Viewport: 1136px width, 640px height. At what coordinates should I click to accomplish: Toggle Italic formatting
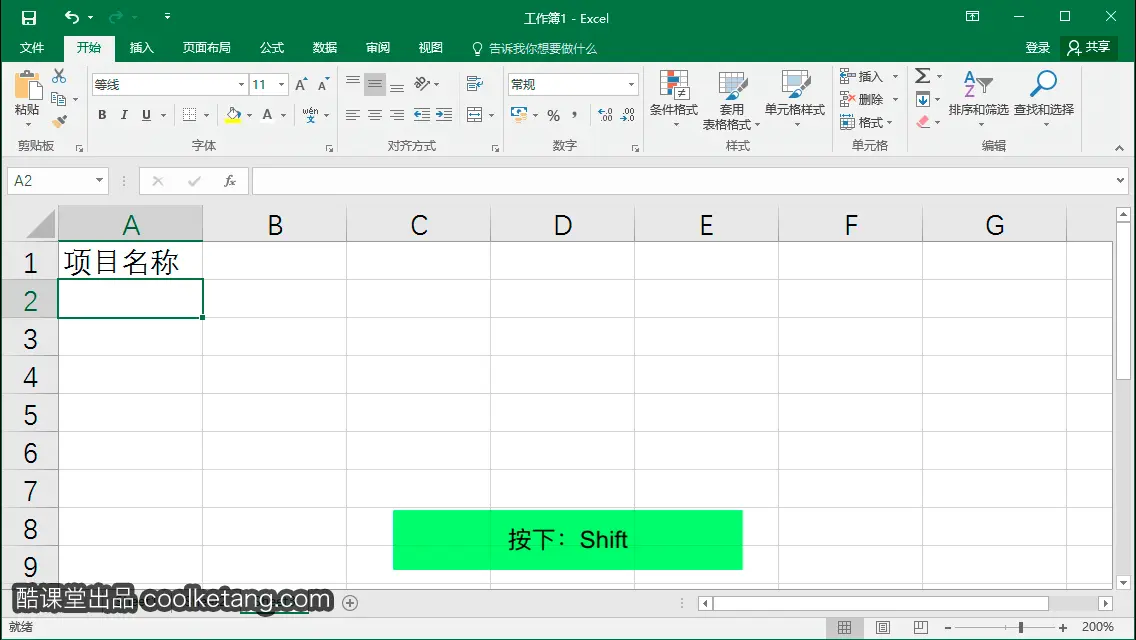pyautogui.click(x=125, y=115)
